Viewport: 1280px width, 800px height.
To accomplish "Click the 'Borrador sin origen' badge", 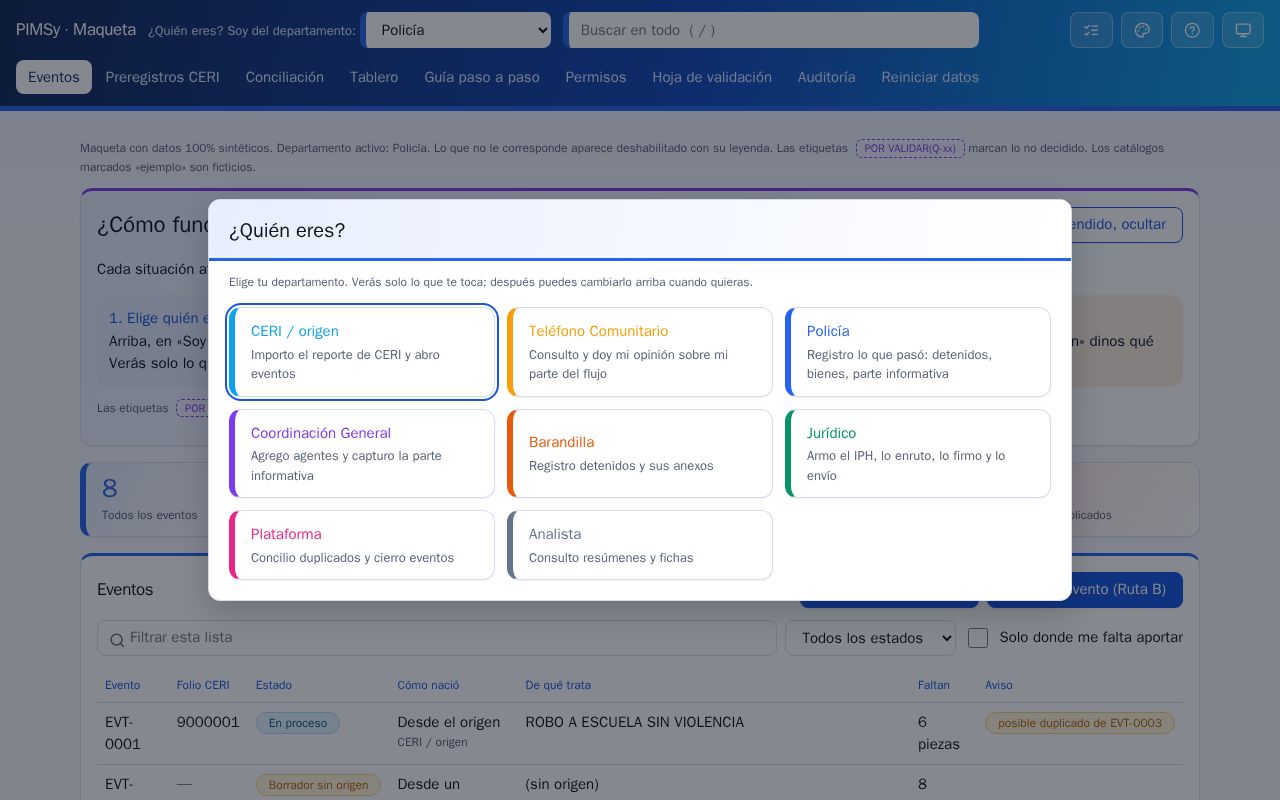I will (318, 785).
